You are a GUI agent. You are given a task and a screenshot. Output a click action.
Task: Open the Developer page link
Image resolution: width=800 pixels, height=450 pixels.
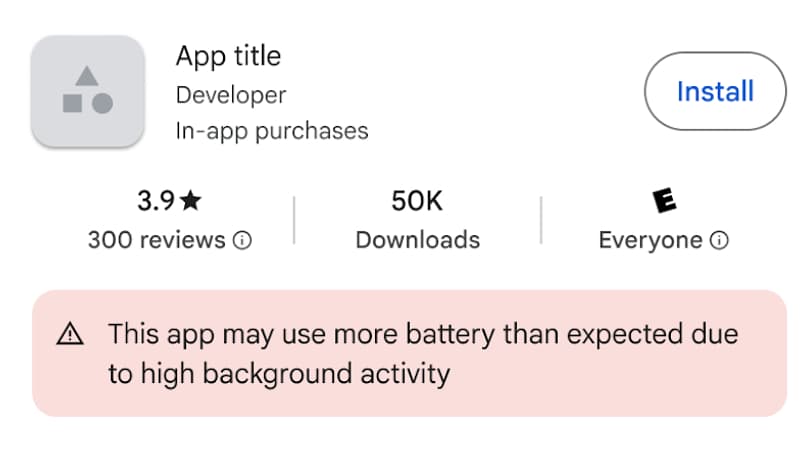click(231, 95)
